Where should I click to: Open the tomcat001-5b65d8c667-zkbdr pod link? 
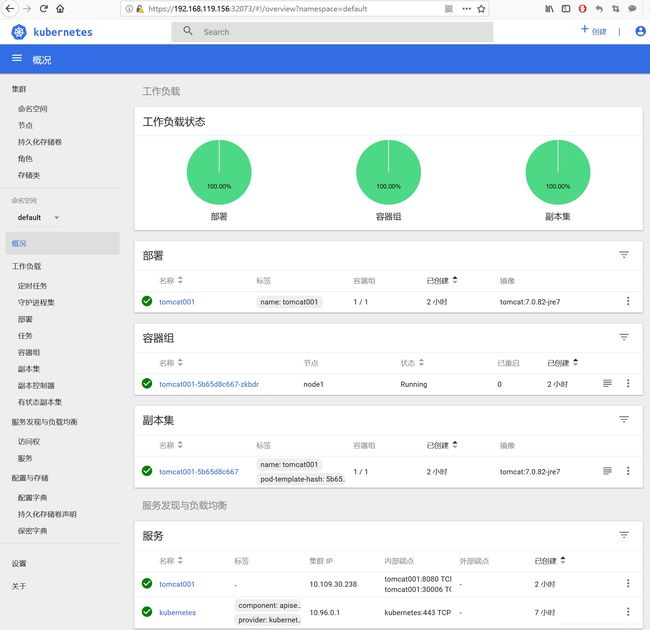point(209,384)
